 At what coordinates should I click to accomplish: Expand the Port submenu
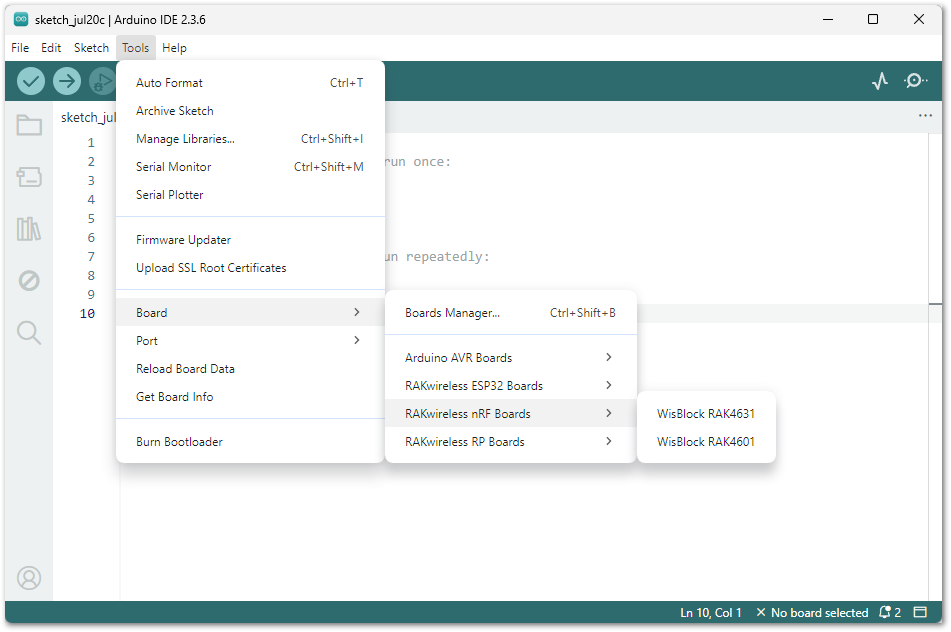click(x=249, y=341)
